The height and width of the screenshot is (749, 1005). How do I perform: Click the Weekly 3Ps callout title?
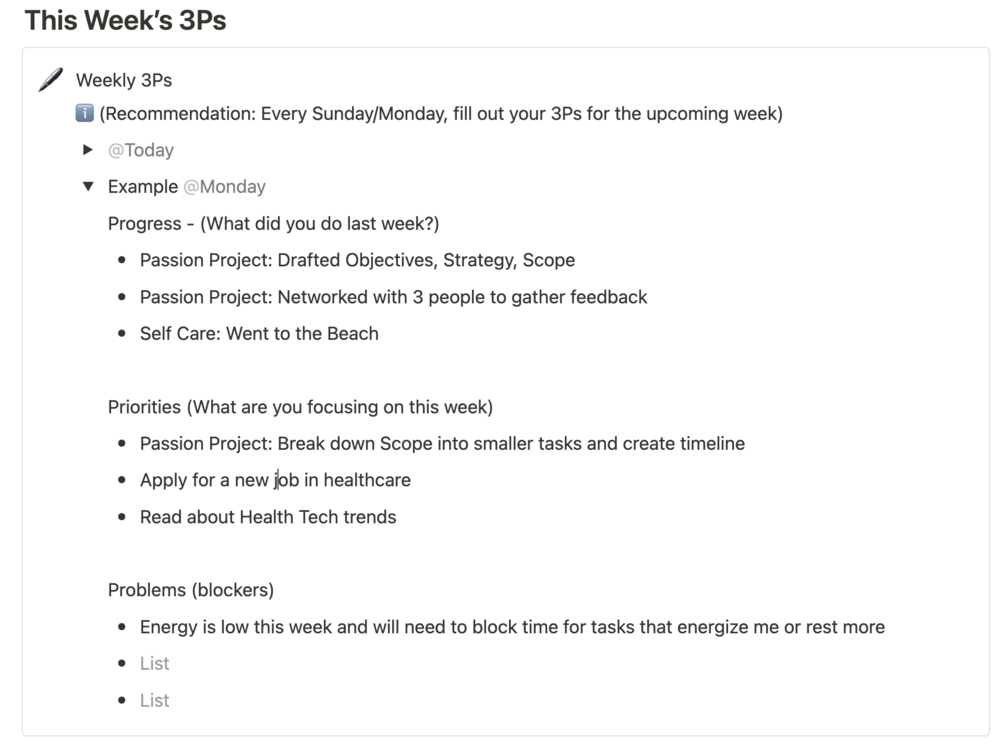[x=124, y=80]
